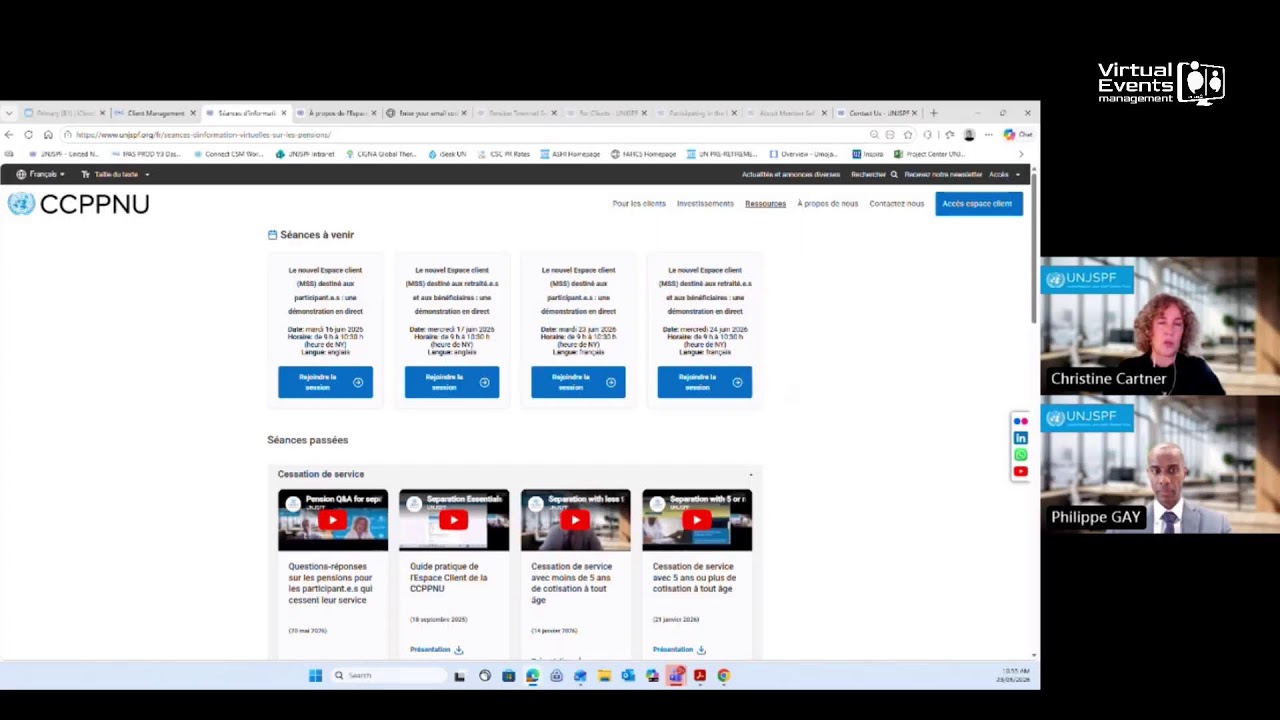The image size is (1280, 720).
Task: Click the Accès espace client button
Action: click(979, 204)
